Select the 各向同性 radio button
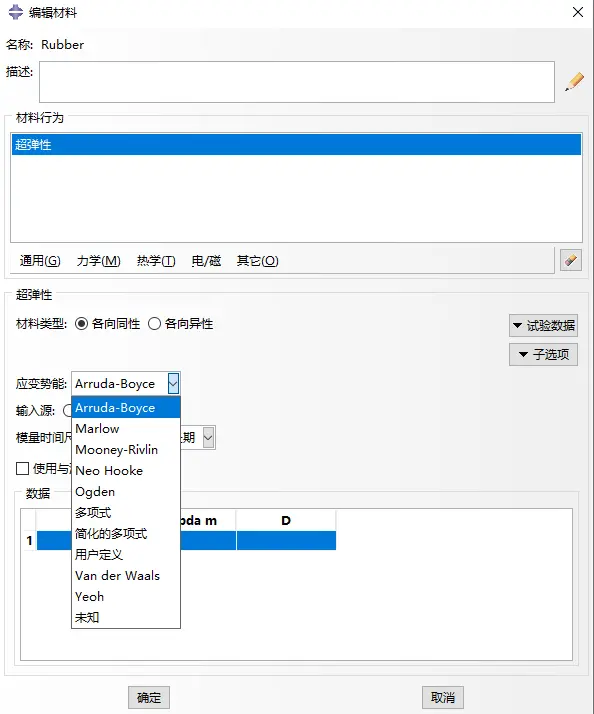Screen dimensions: 594x714 click(82, 324)
